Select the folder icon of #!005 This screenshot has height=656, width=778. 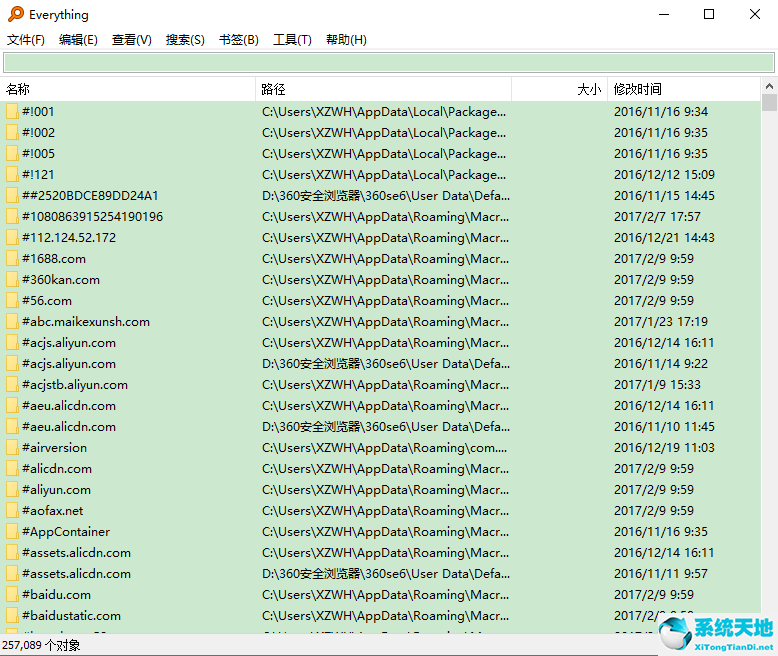tap(12, 153)
